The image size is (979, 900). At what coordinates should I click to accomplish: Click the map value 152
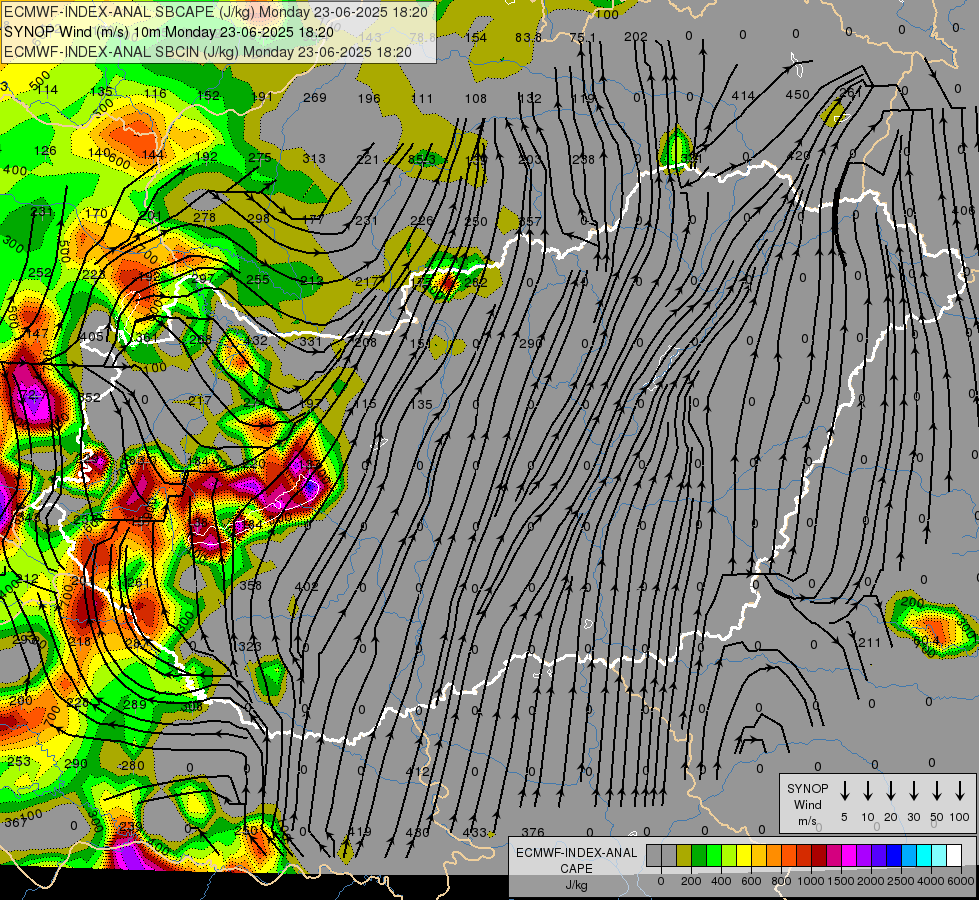tap(209, 95)
